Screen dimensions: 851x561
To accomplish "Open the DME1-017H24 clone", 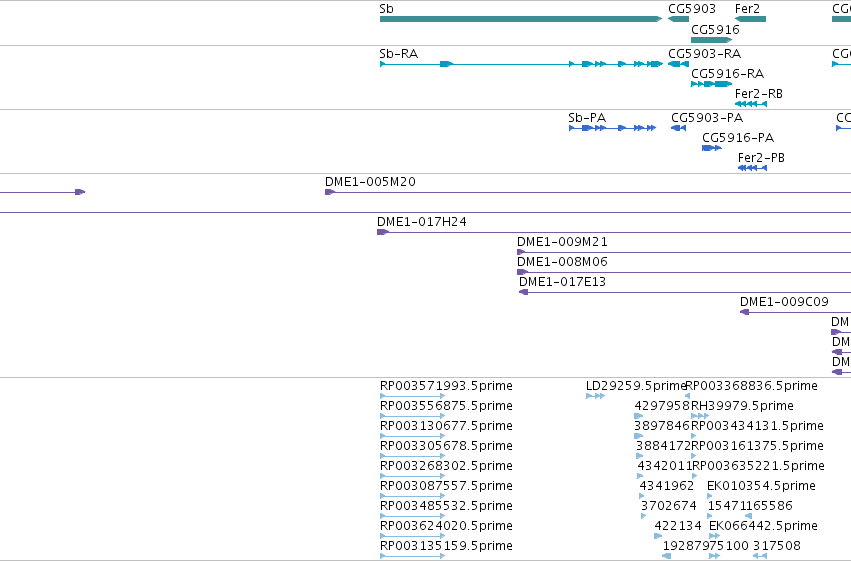I will (614, 232).
